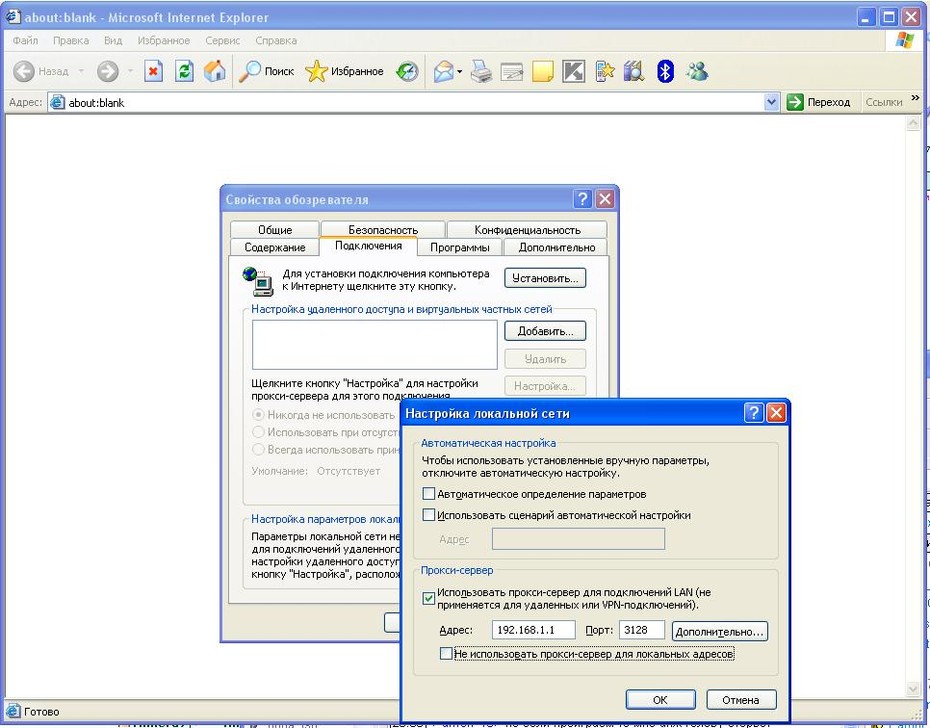Click the green Переход go arrow
The image size is (930, 728).
coord(795,102)
